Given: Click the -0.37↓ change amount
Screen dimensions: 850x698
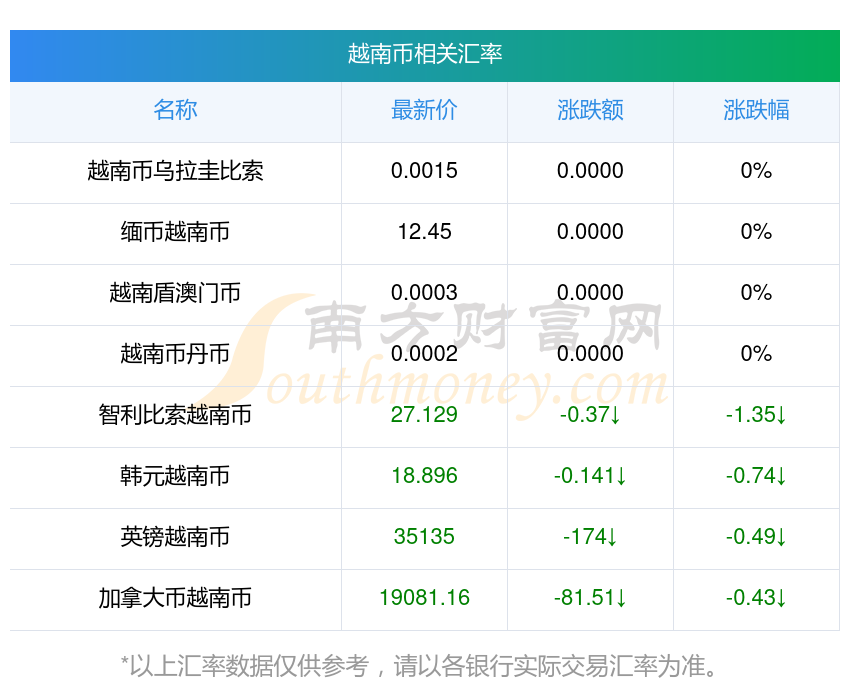Looking at the screenshot, I should tap(590, 415).
